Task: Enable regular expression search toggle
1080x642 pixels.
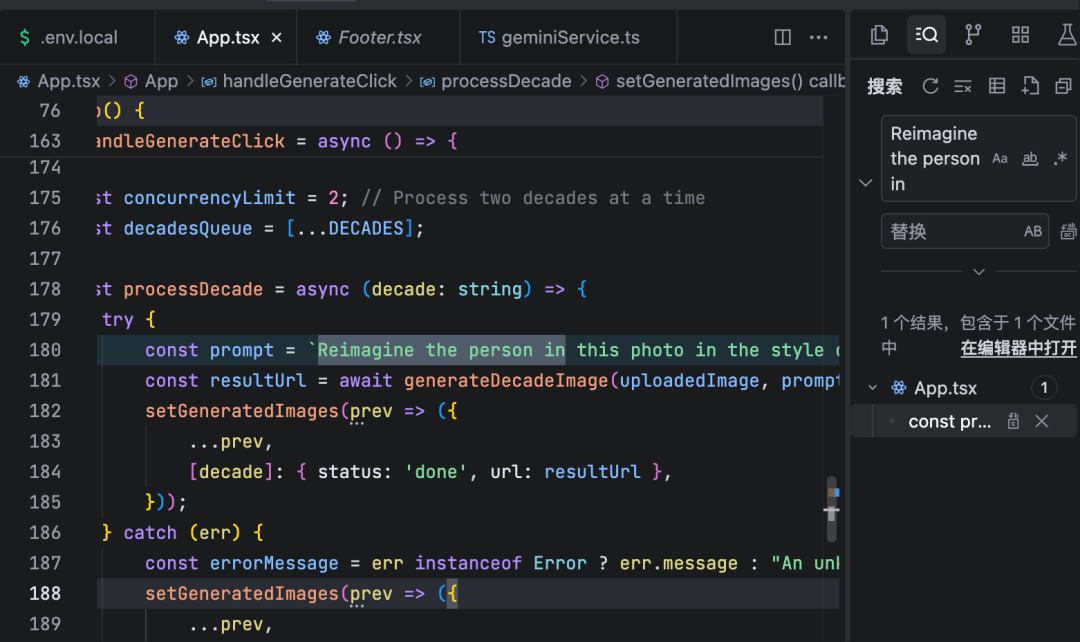Action: (1060, 159)
